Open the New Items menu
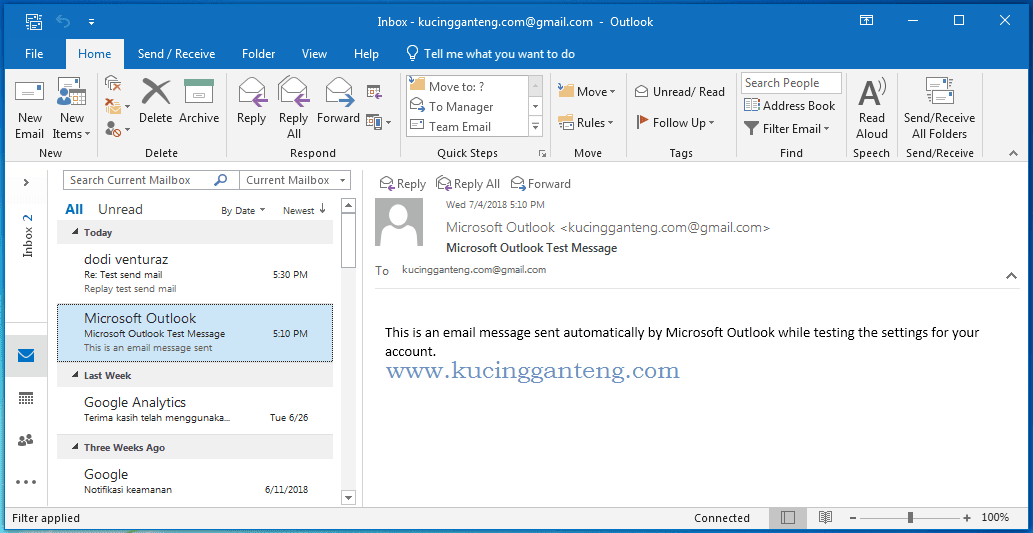The image size is (1033, 533). click(71, 109)
